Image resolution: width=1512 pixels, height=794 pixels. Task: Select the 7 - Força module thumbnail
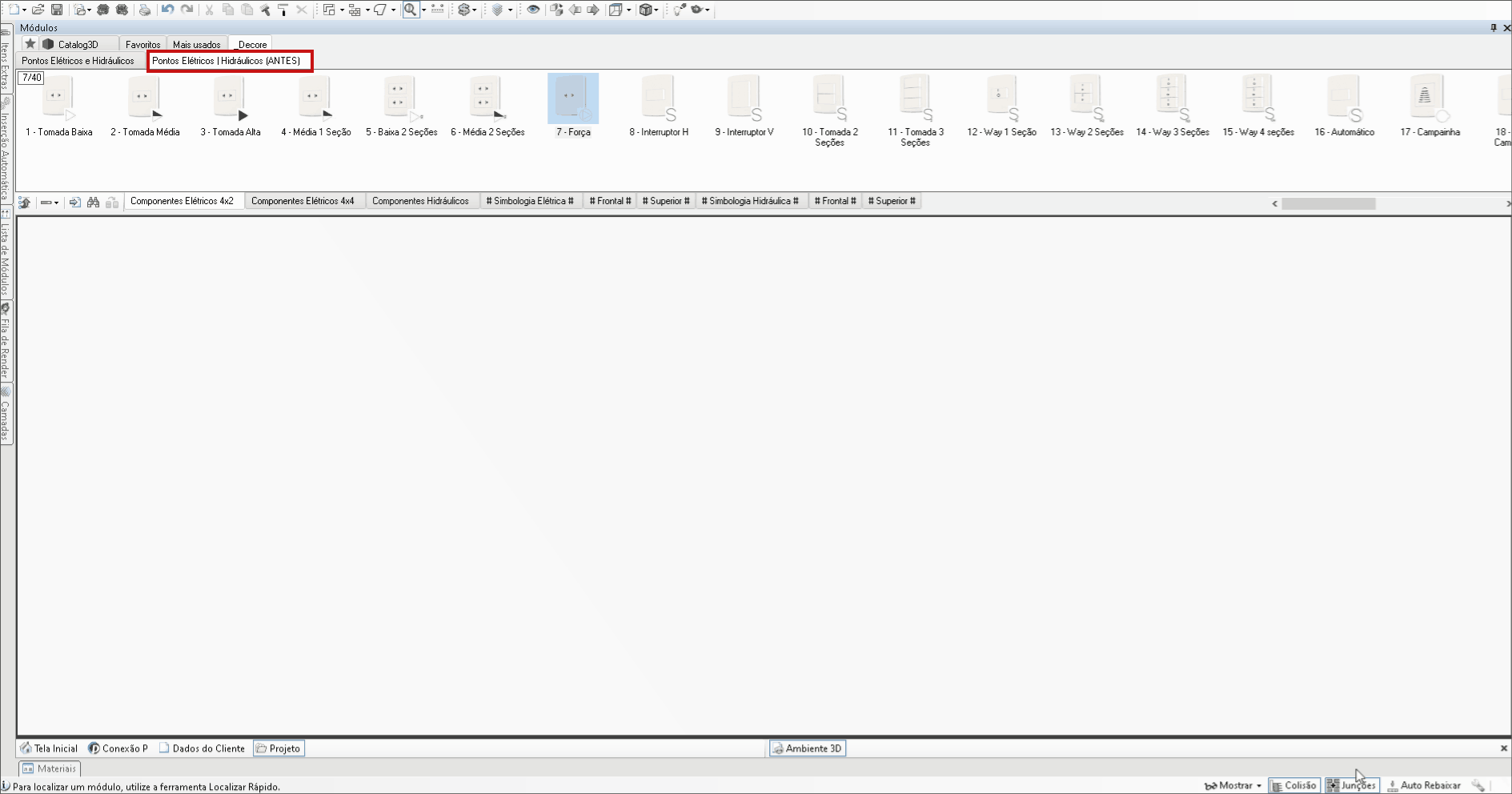(573, 98)
